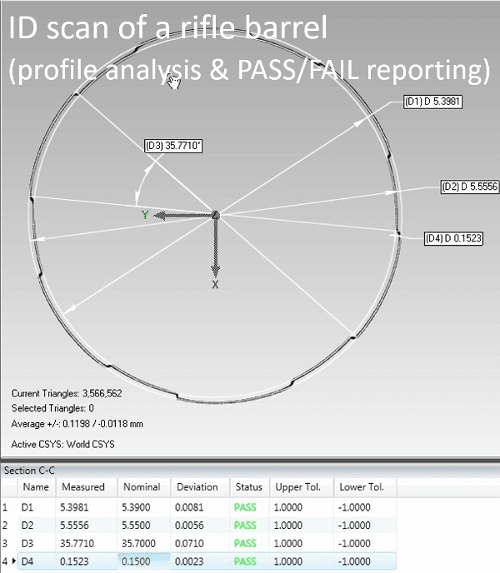Edit the D4 nominal value field 0.1500

[x=144, y=561]
